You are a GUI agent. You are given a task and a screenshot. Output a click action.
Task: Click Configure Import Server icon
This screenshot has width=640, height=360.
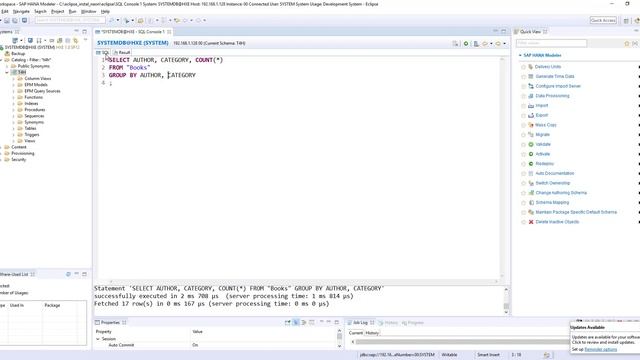(x=531, y=86)
